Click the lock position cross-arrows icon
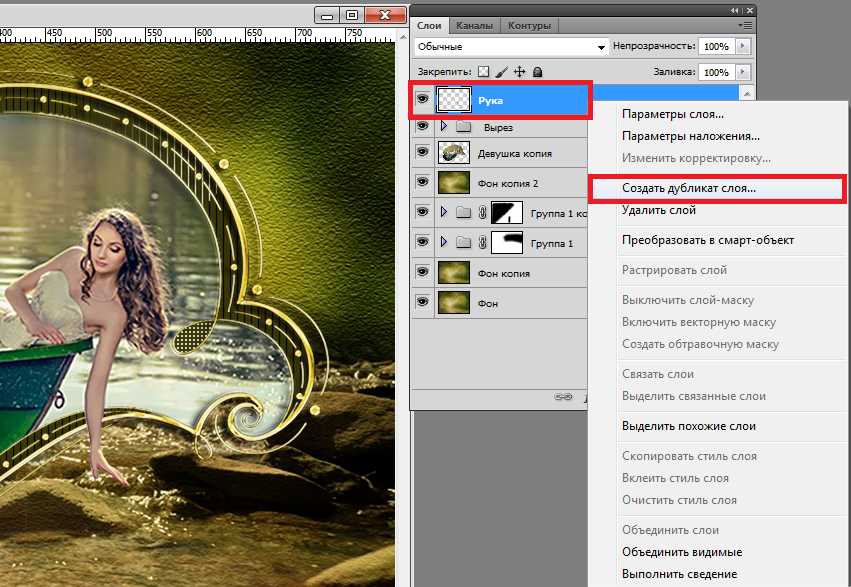This screenshot has height=587, width=851. [519, 72]
